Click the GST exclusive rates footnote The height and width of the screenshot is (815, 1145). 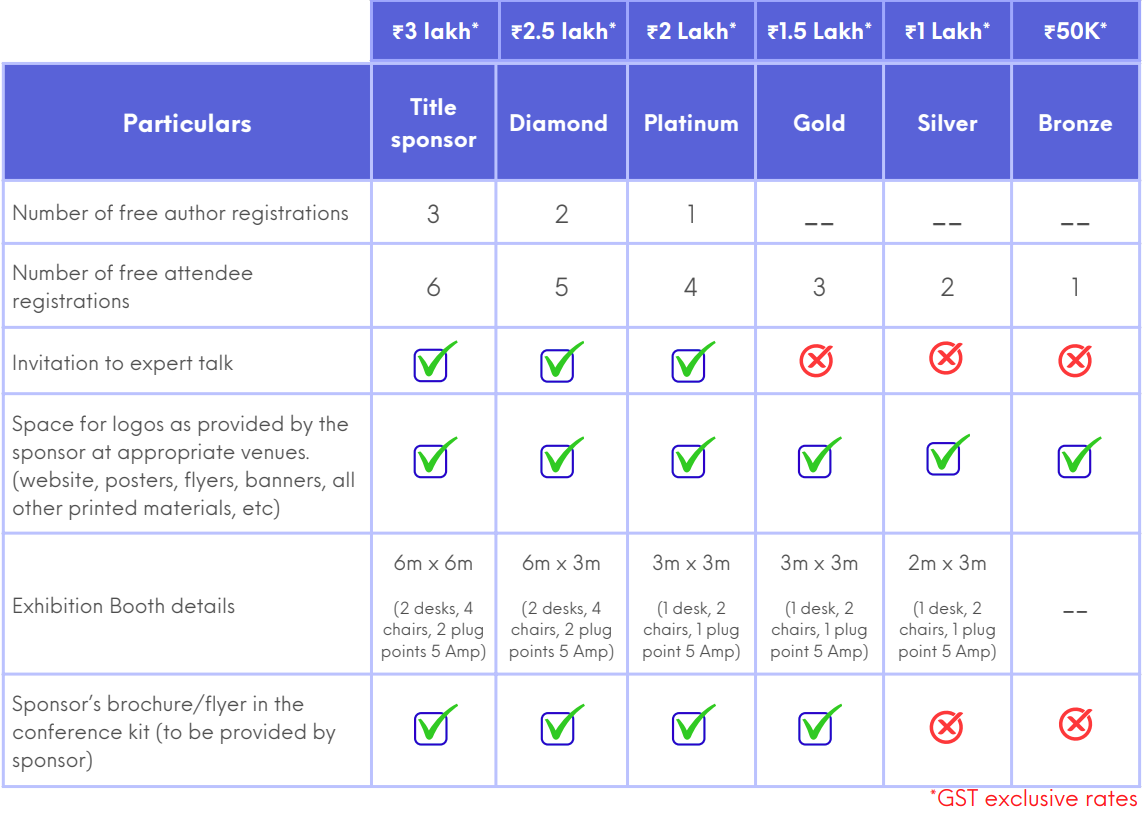pos(1034,799)
